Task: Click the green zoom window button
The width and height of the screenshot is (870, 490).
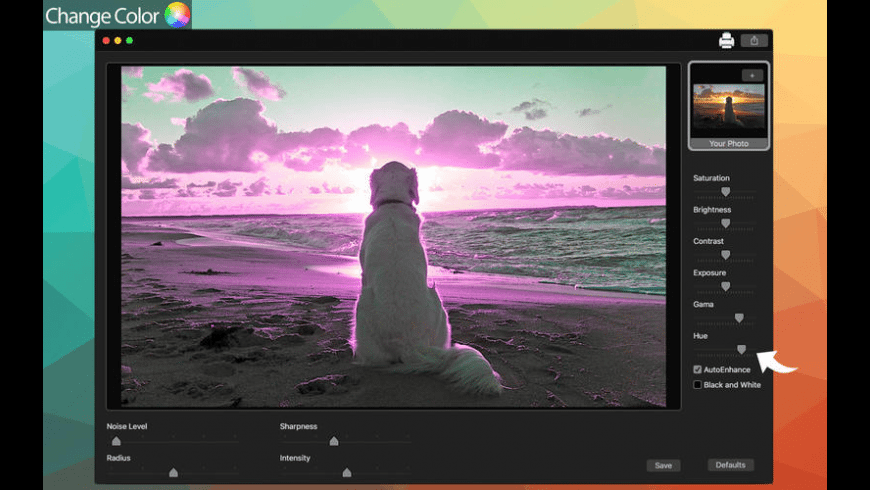Action: (x=129, y=41)
